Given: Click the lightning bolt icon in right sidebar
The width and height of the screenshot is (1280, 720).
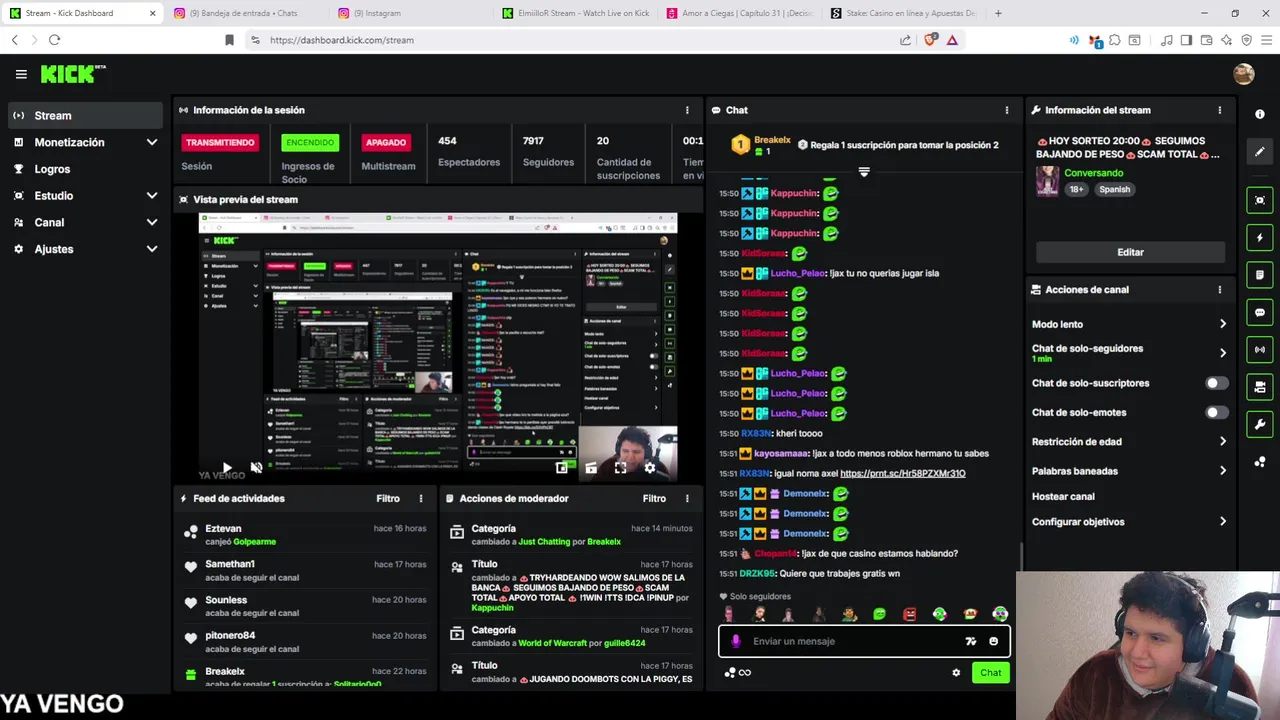Looking at the screenshot, I should click(1260, 238).
